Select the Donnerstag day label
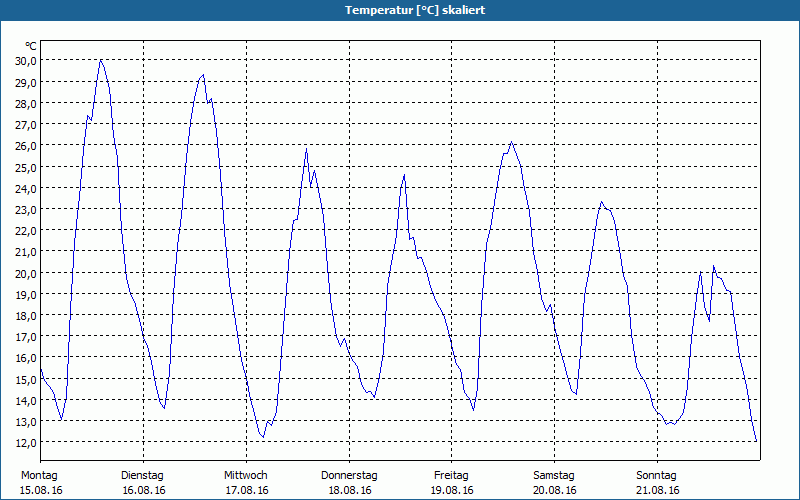 [x=349, y=476]
